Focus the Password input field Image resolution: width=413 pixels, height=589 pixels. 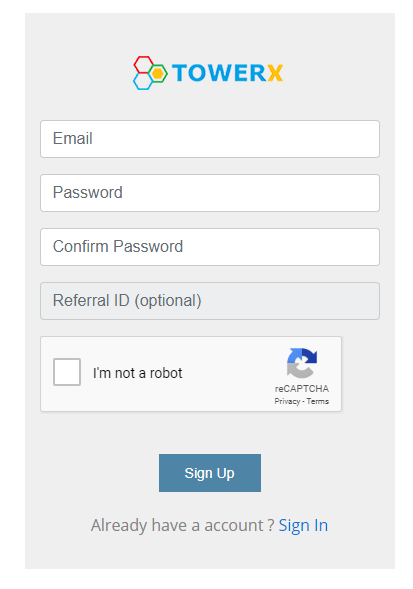210,193
